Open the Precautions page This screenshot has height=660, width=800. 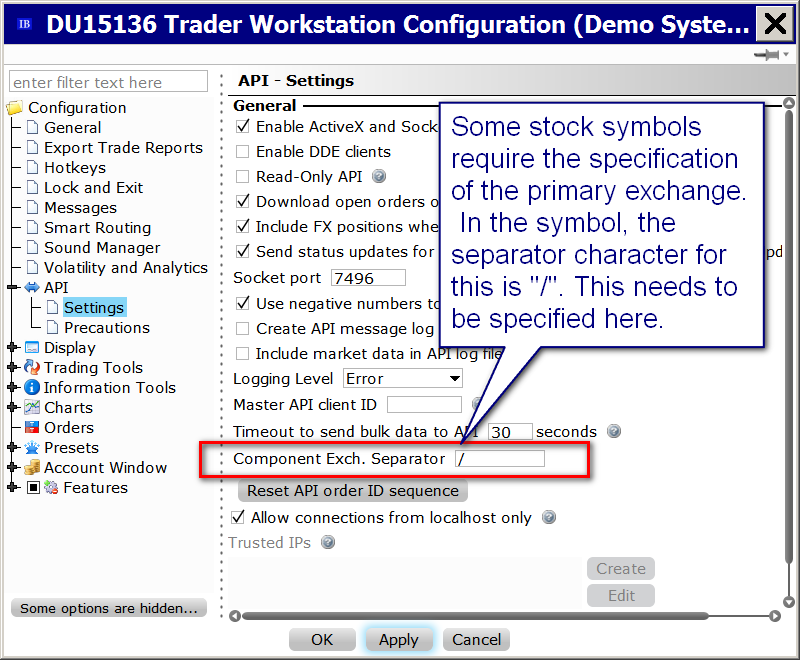(107, 327)
